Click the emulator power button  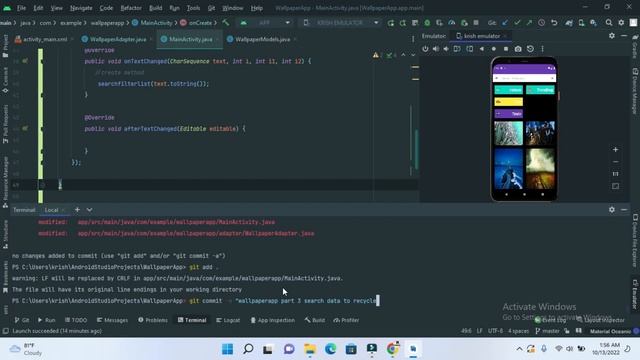pos(425,49)
